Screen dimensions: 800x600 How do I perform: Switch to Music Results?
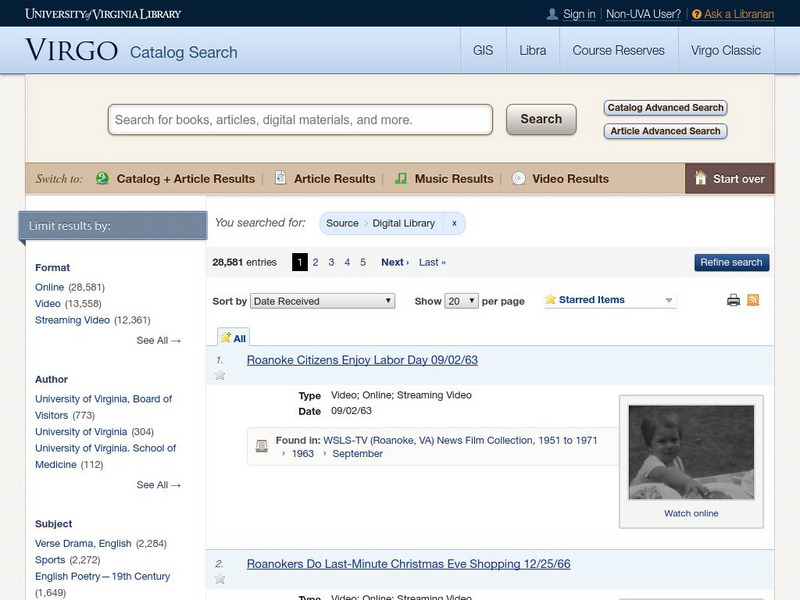454,179
